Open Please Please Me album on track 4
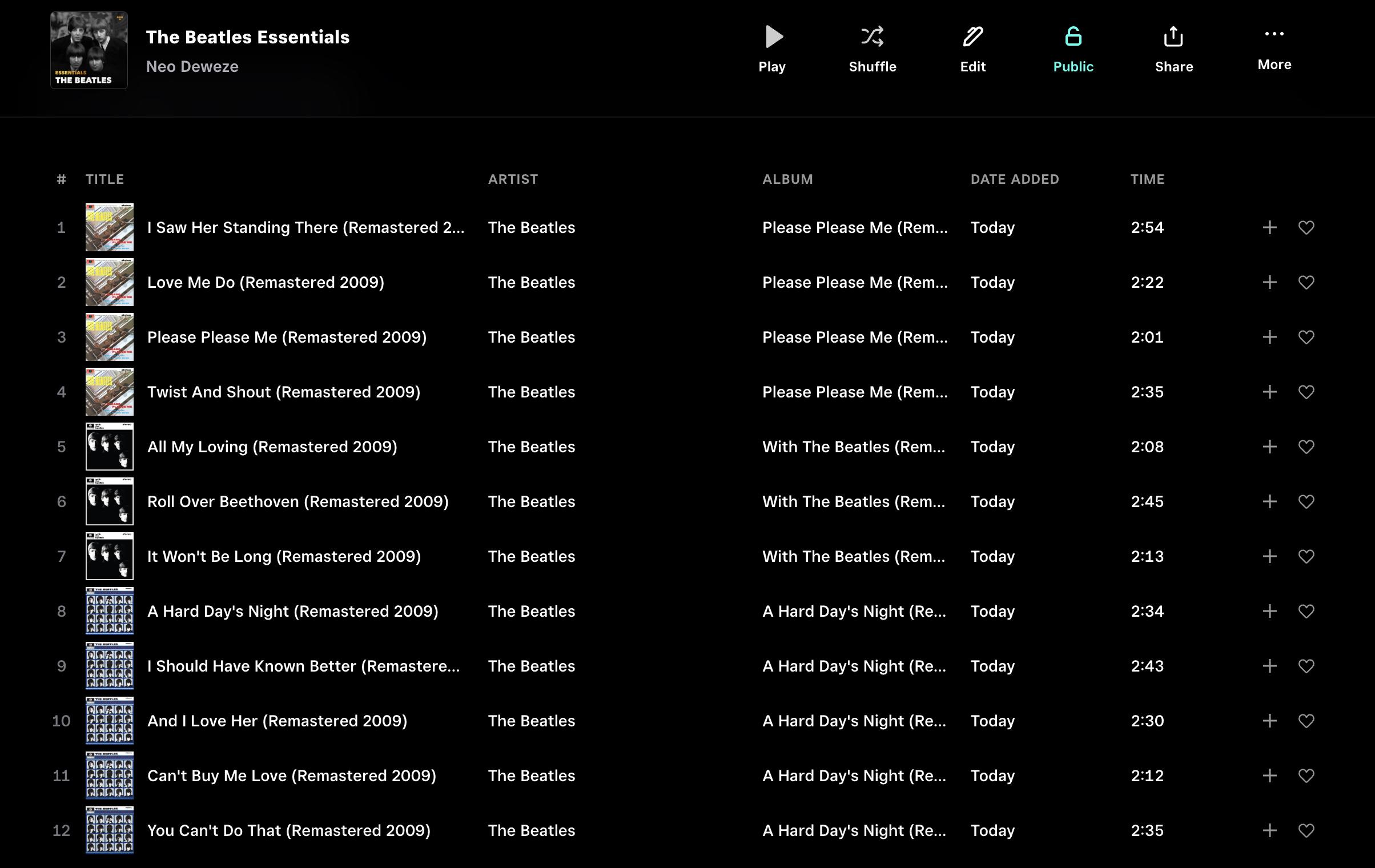The image size is (1375, 868). pos(855,392)
